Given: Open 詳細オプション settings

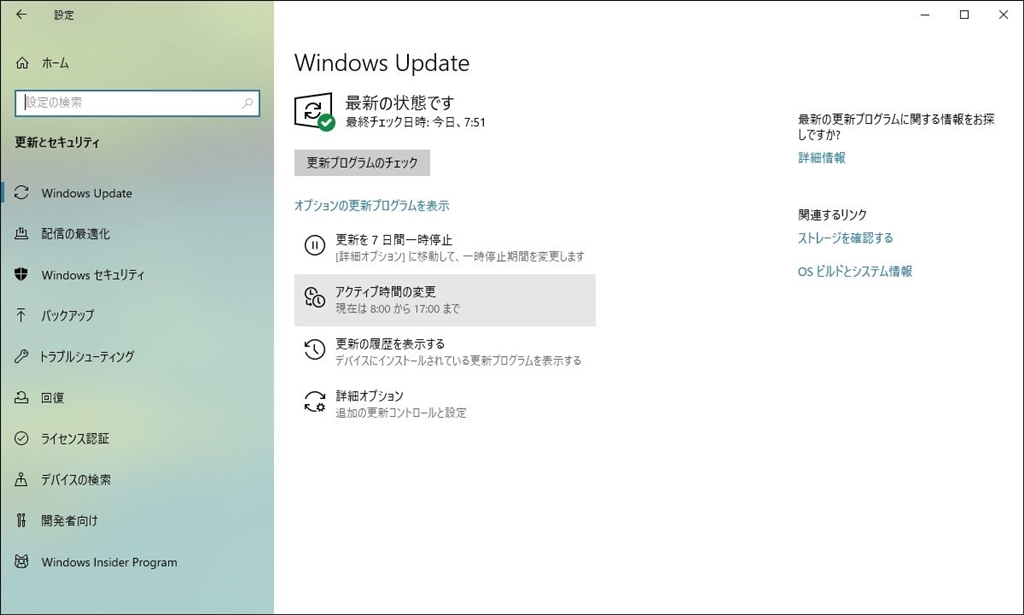Looking at the screenshot, I should tap(445, 404).
